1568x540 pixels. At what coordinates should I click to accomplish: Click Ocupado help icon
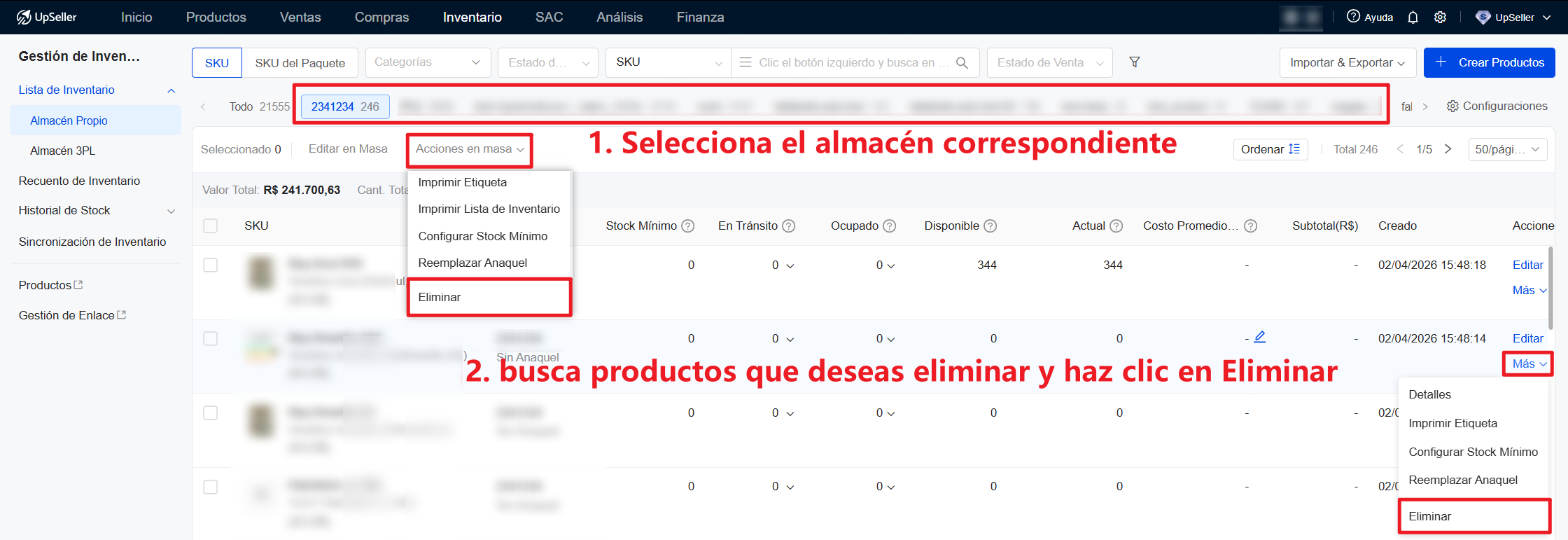tap(890, 226)
